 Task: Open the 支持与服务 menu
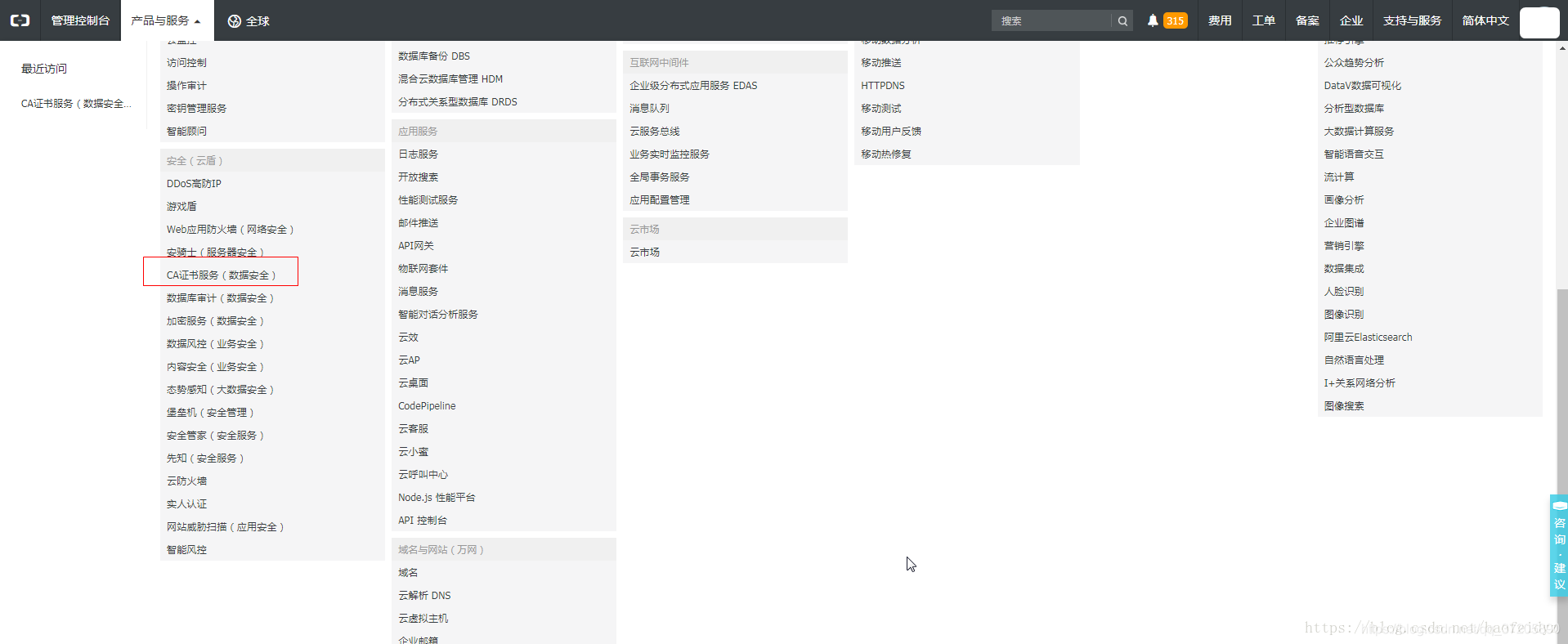click(1412, 20)
